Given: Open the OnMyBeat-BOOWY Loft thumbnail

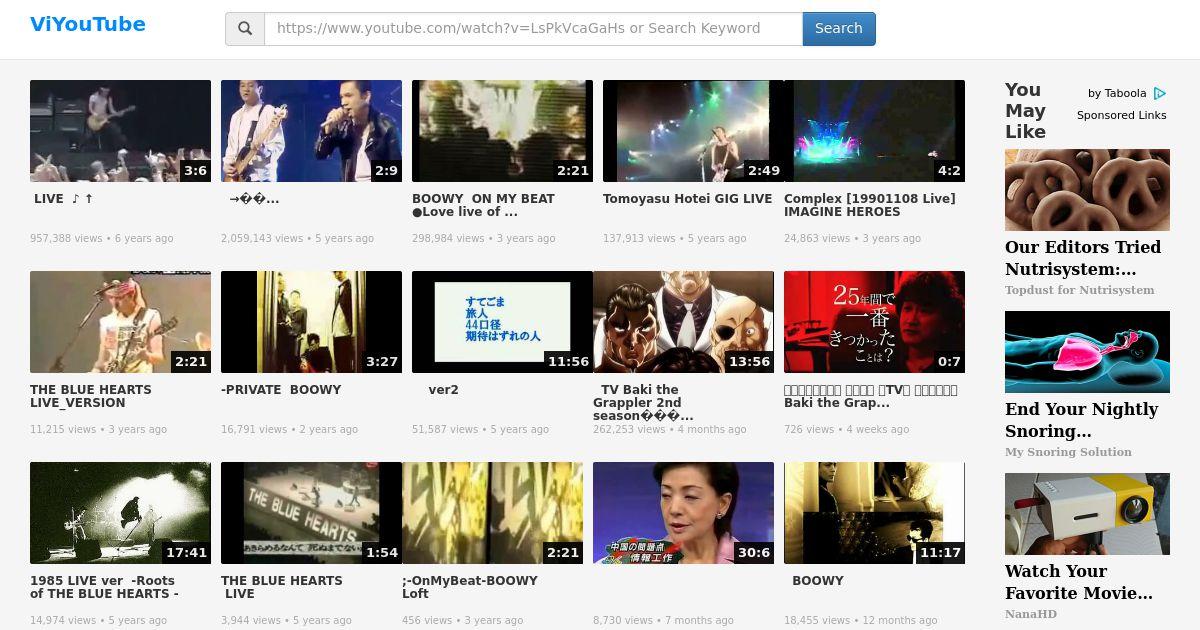Looking at the screenshot, I should pyautogui.click(x=492, y=513).
